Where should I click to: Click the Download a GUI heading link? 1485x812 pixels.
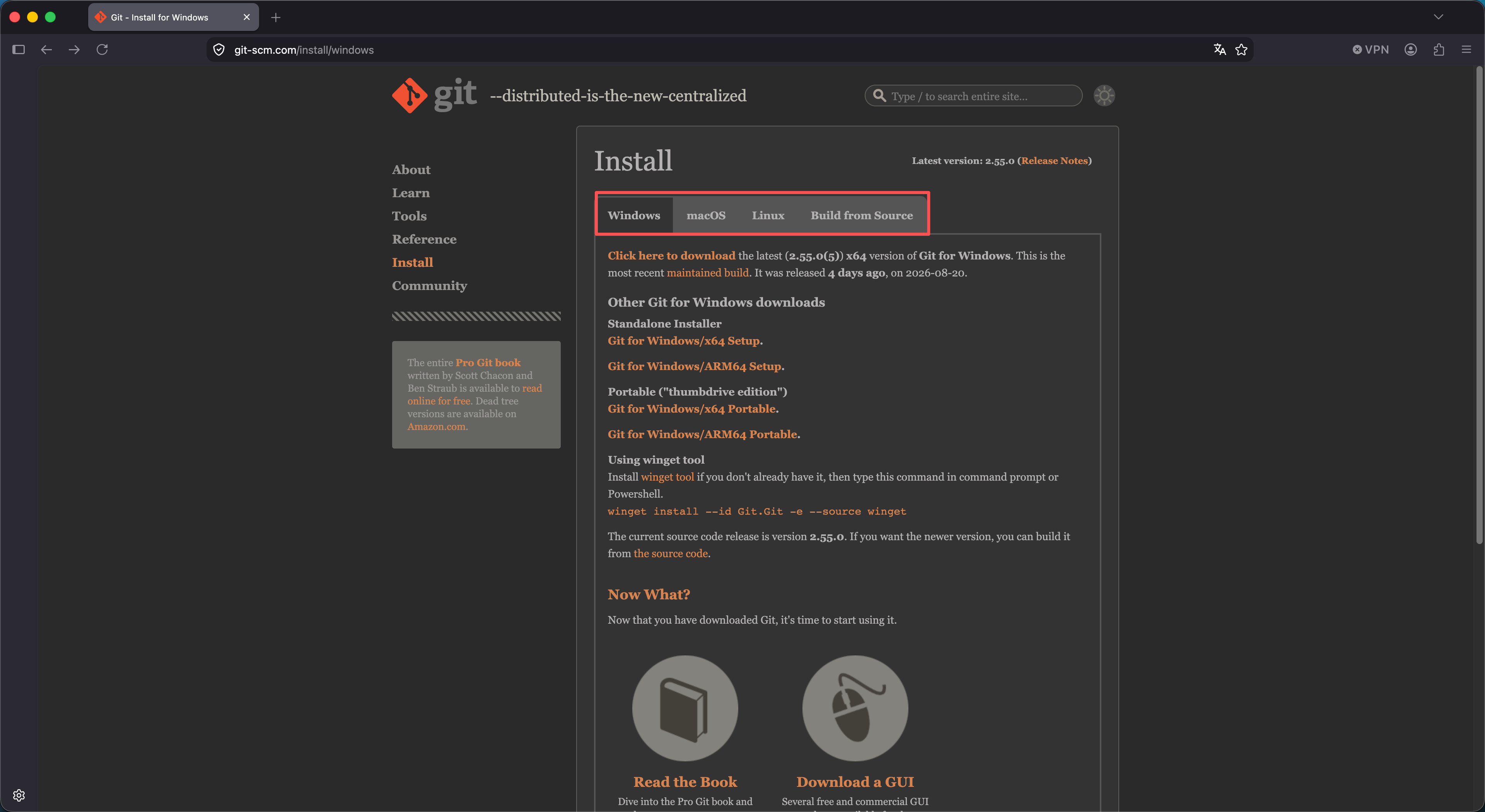[855, 782]
